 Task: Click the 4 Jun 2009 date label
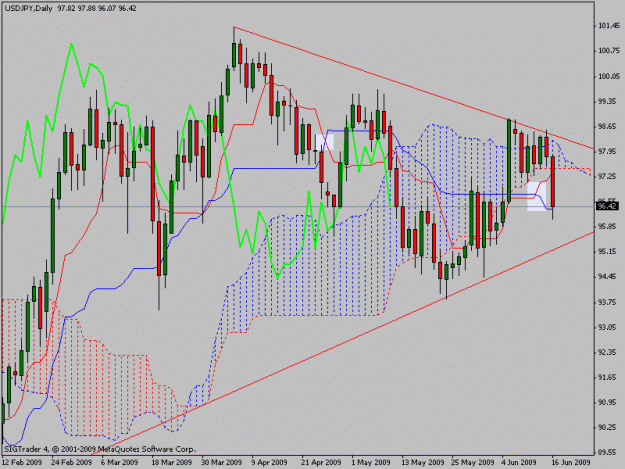[519, 463]
